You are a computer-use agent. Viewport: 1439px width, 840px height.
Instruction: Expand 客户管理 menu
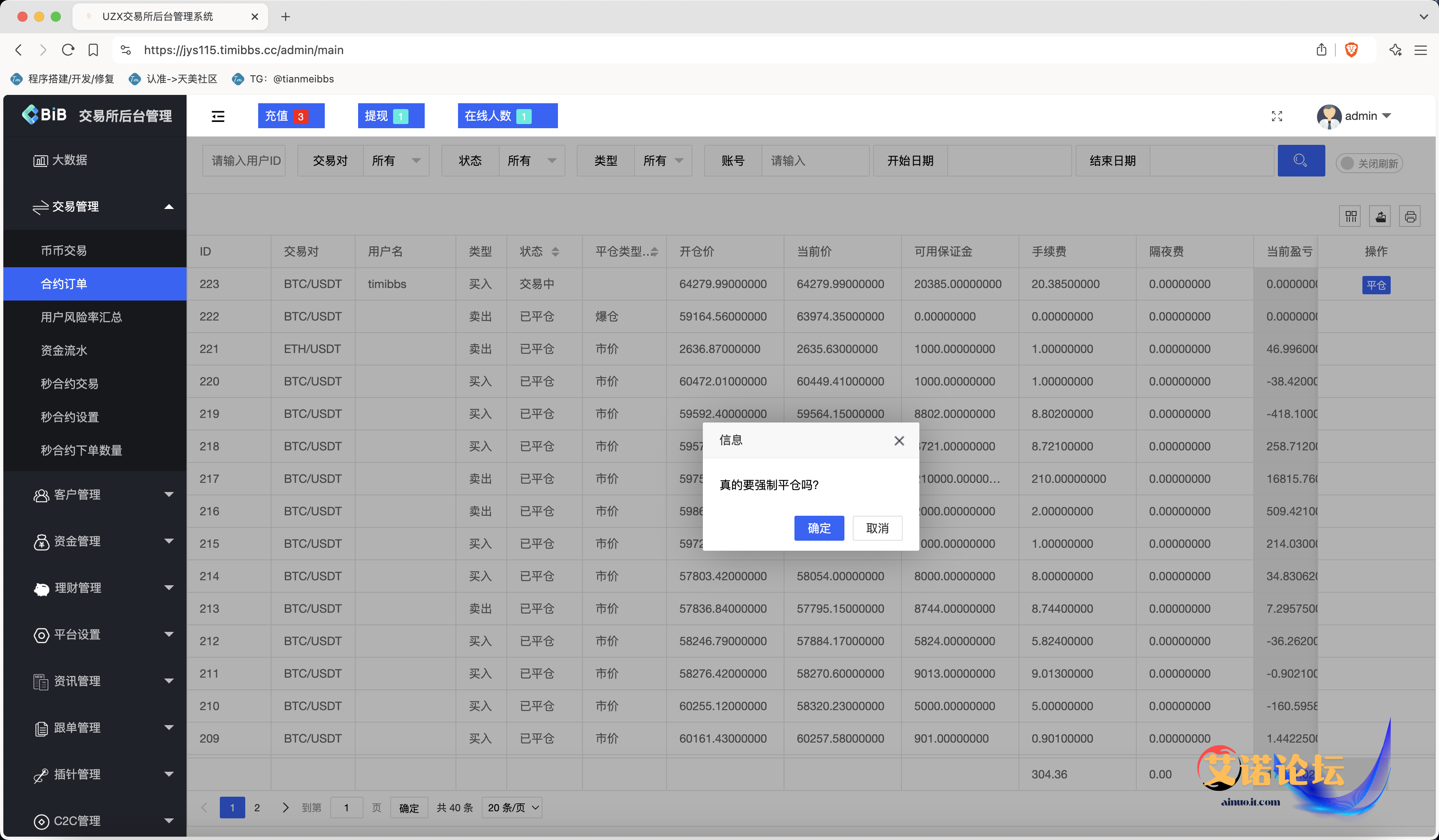coord(95,495)
